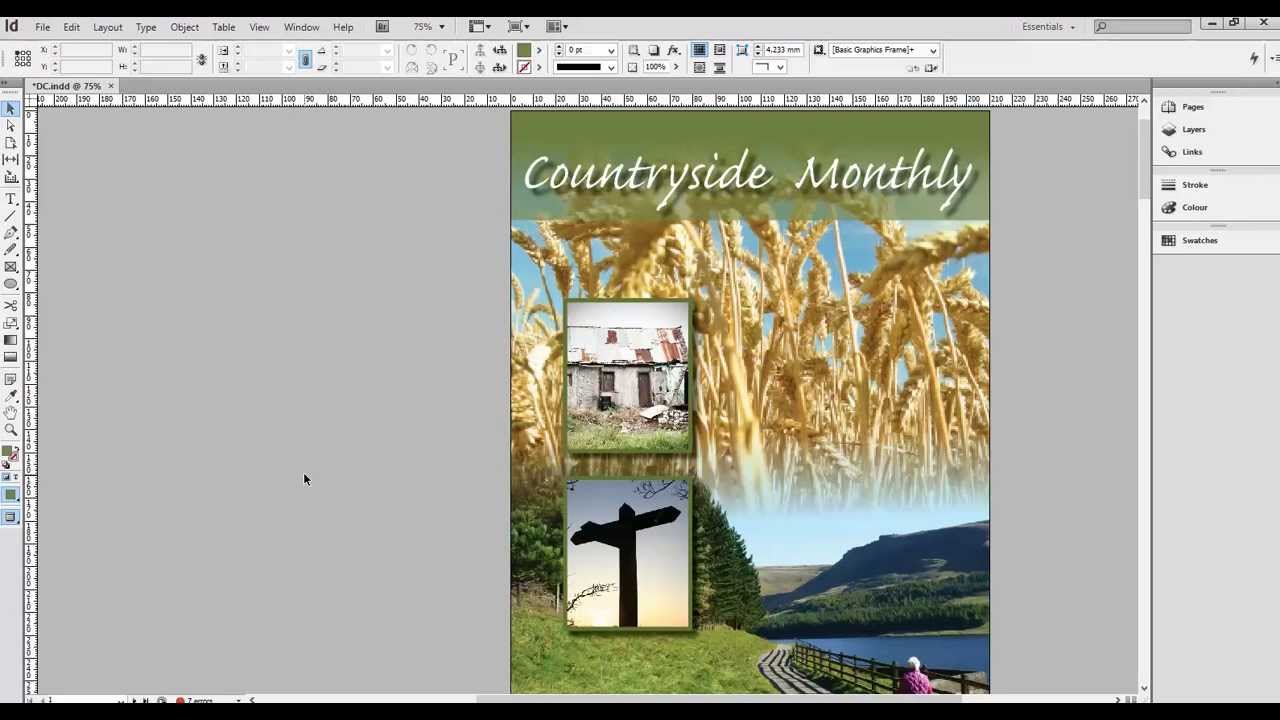Viewport: 1280px width, 720px height.
Task: Open the Layout menu
Action: pos(108,27)
